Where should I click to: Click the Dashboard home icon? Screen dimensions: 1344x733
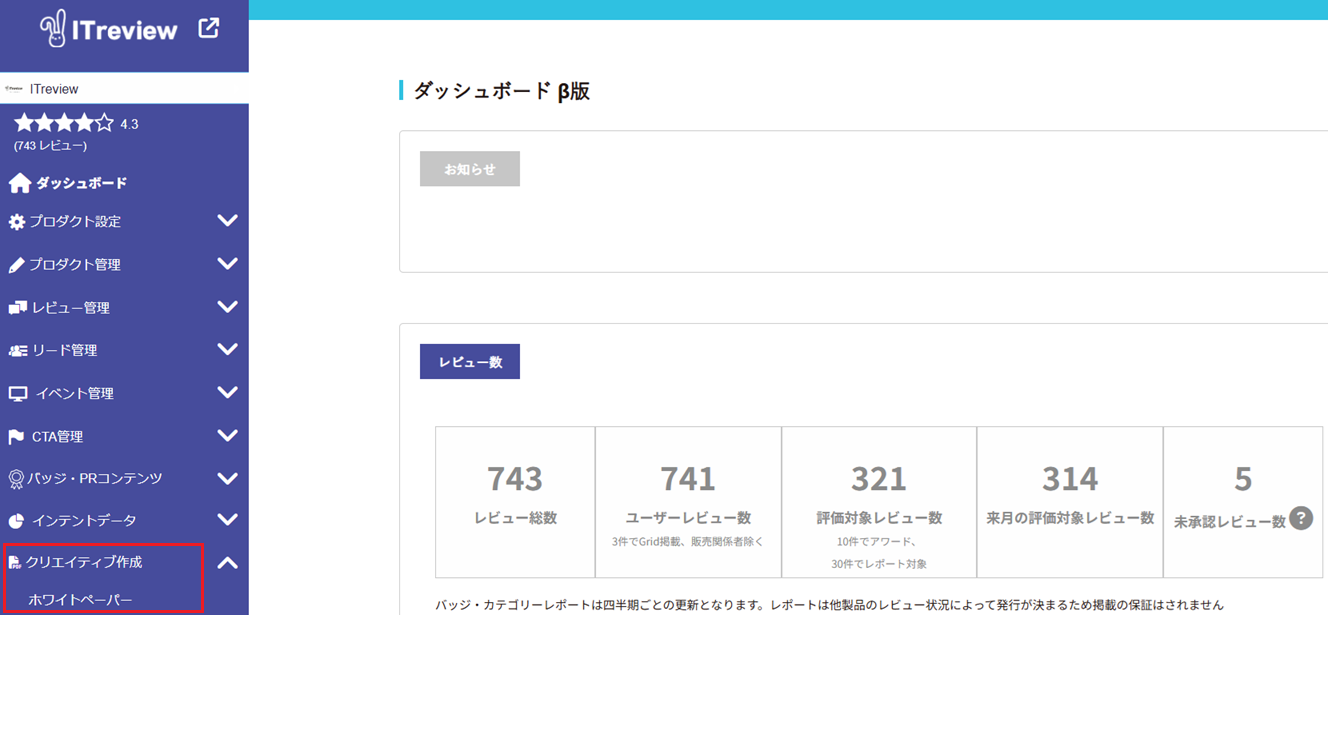coord(19,183)
